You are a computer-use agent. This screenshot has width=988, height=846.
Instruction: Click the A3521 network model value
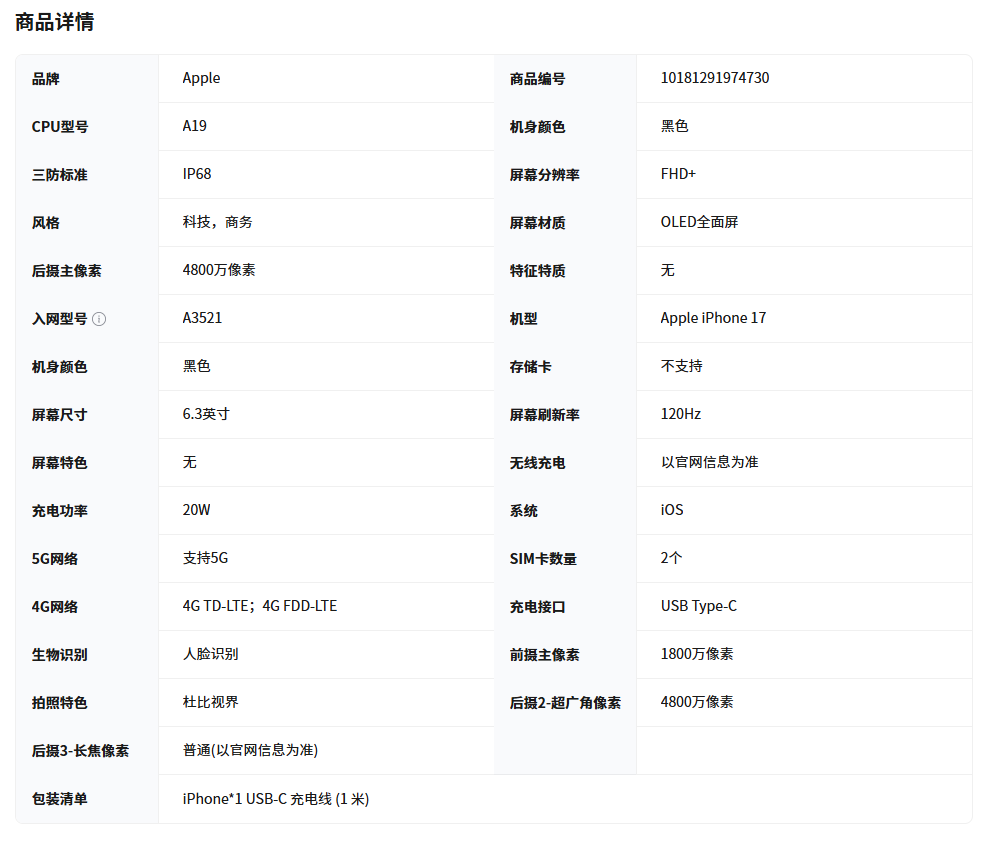[202, 318]
